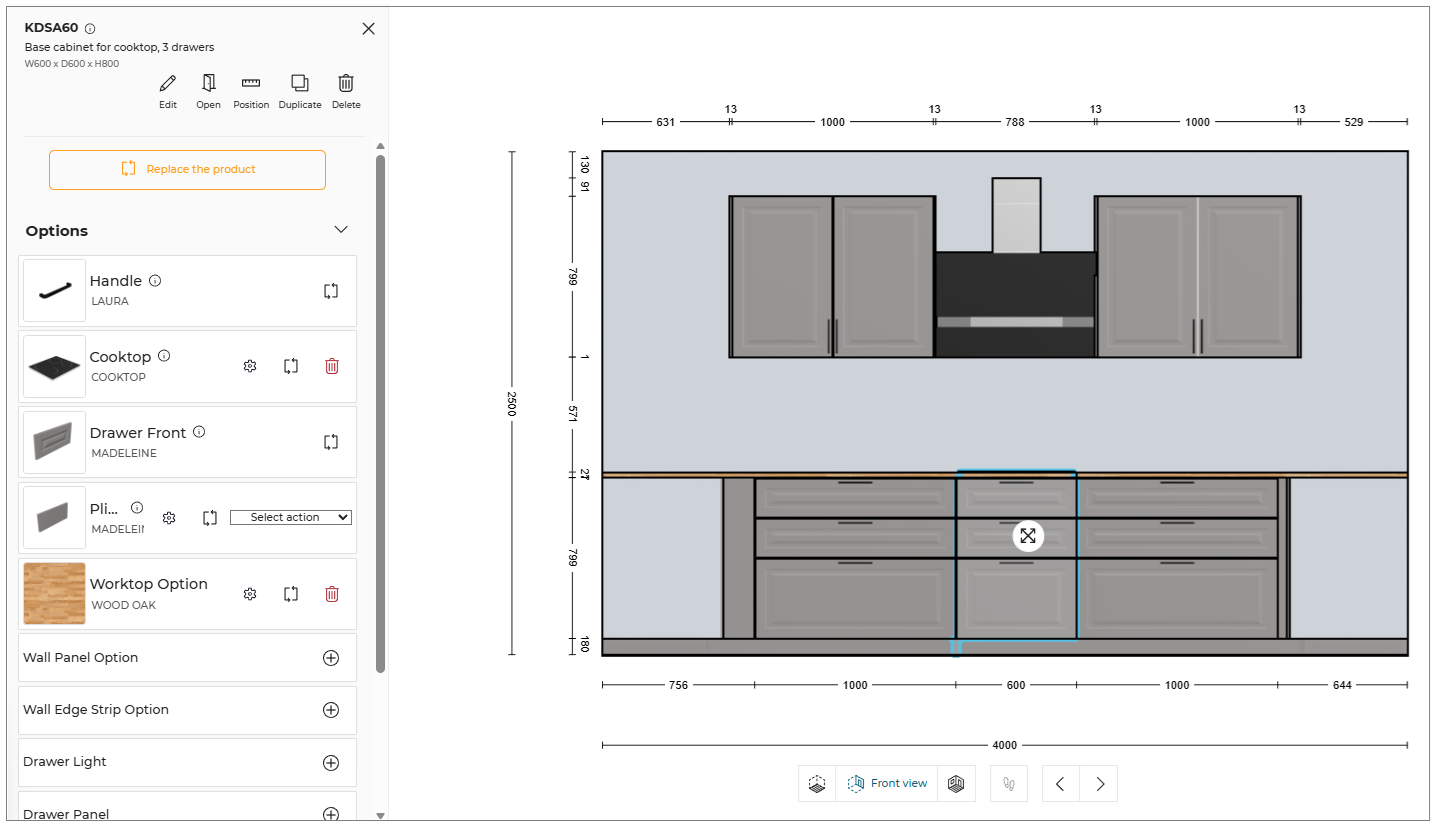Open the Select action dropdown
Image resolution: width=1437 pixels, height=826 pixels.
click(291, 517)
